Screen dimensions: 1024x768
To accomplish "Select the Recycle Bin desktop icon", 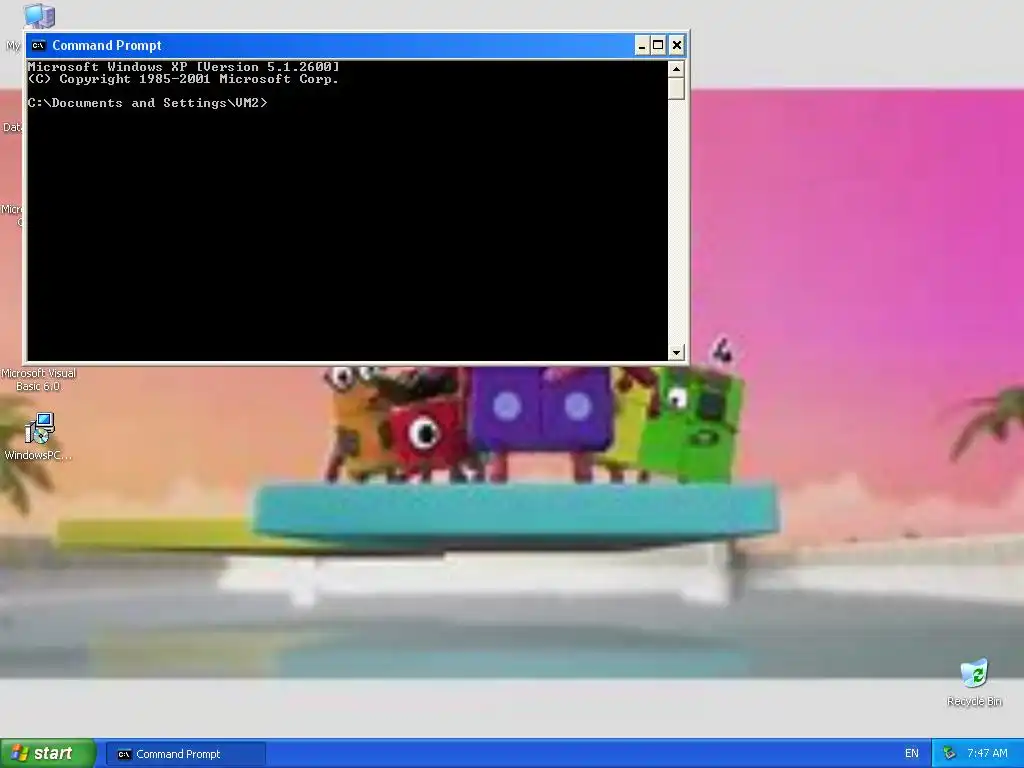I will click(x=974, y=682).
